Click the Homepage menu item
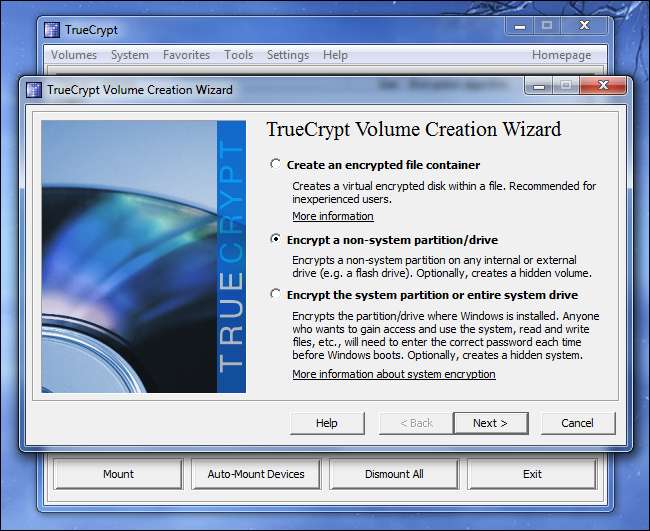Viewport: 650px width, 531px height. click(561, 55)
